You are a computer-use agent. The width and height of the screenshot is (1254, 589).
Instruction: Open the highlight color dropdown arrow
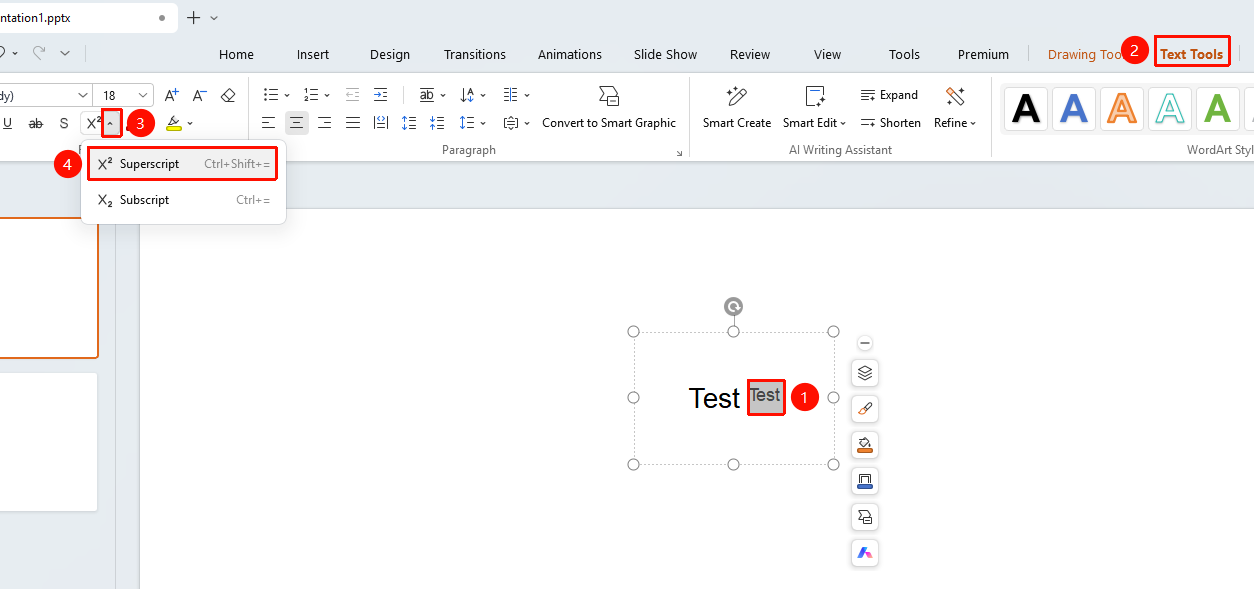pos(190,123)
